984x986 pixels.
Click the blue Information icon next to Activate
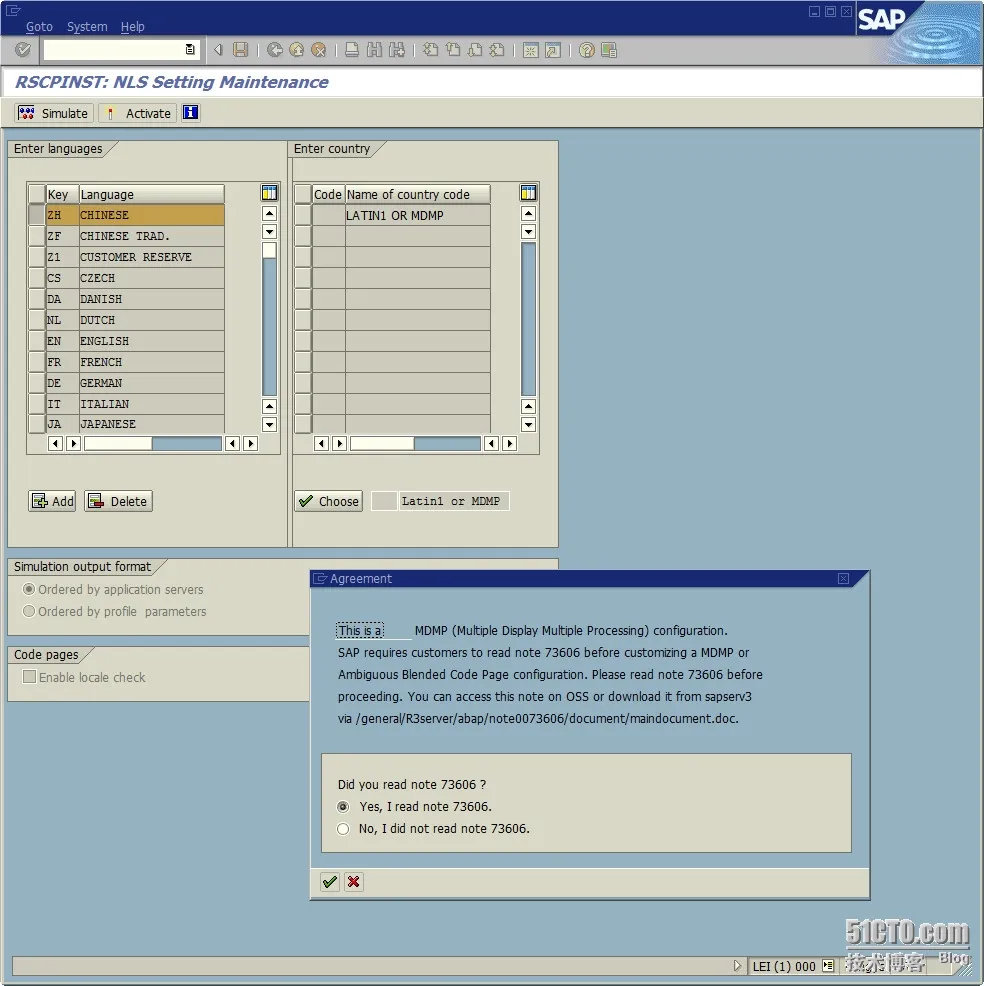coord(191,113)
